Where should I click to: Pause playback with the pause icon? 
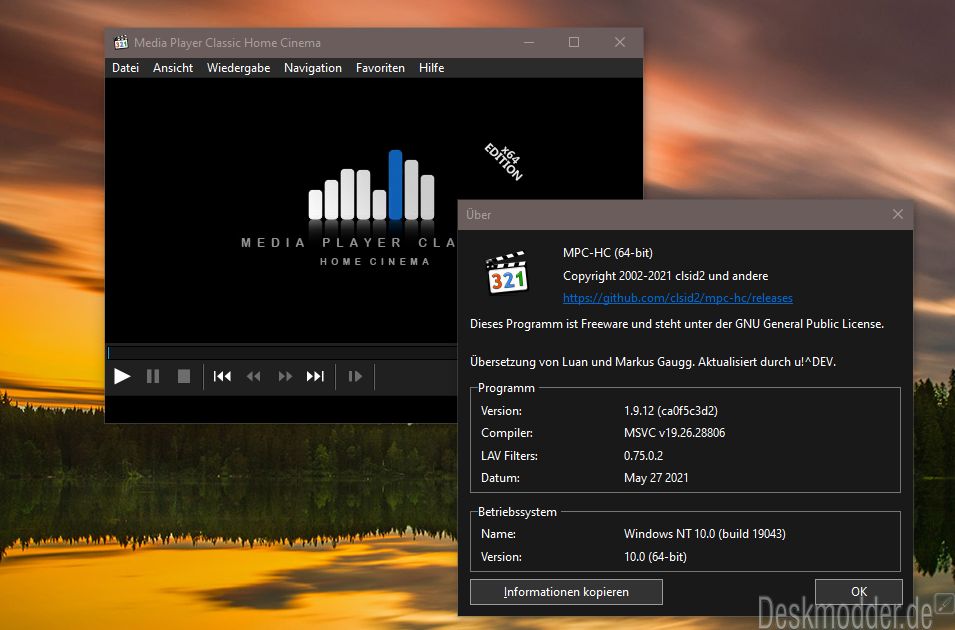coord(153,377)
